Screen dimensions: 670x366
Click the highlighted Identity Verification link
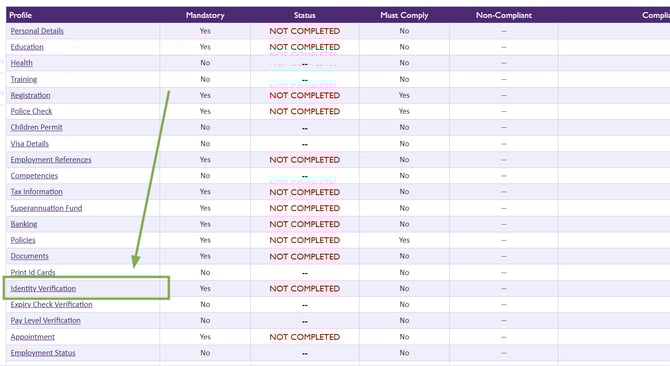tap(43, 289)
